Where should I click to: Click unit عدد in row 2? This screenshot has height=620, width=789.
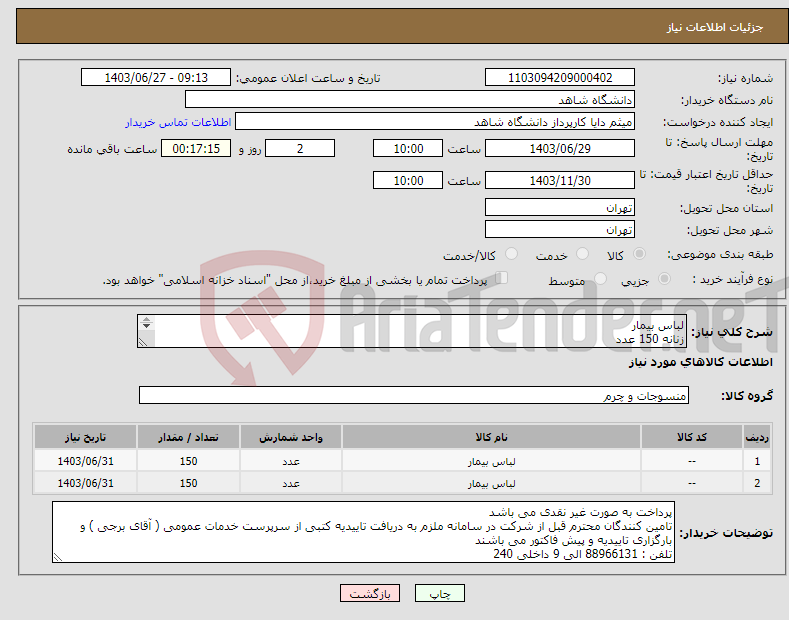[x=291, y=484]
